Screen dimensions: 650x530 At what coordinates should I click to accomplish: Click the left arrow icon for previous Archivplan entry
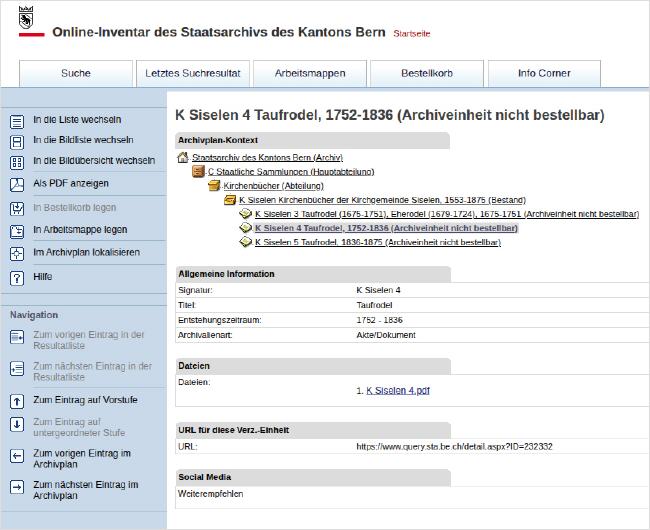tap(17, 457)
